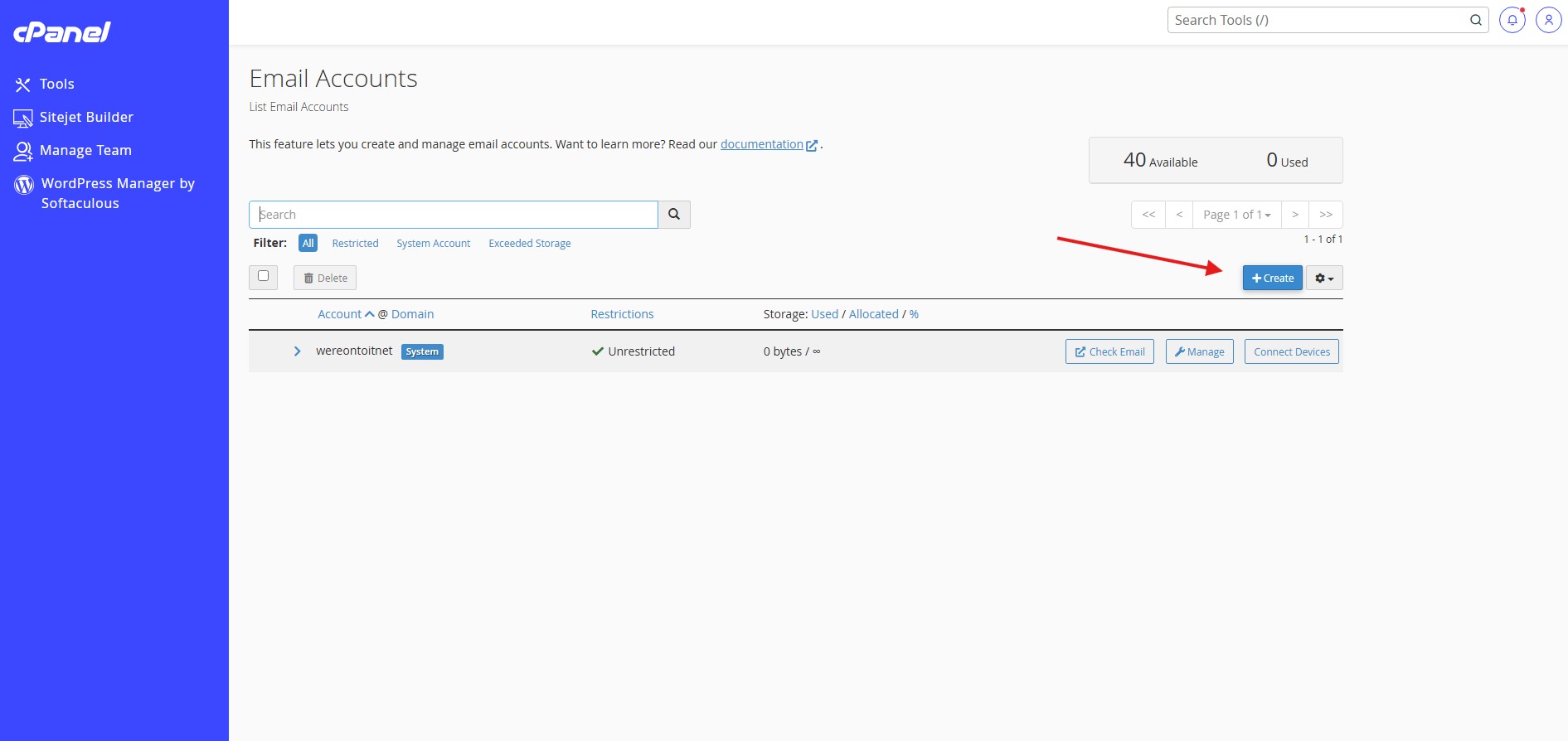1568x741 pixels.
Task: Open notifications bell icon
Action: 1512,20
